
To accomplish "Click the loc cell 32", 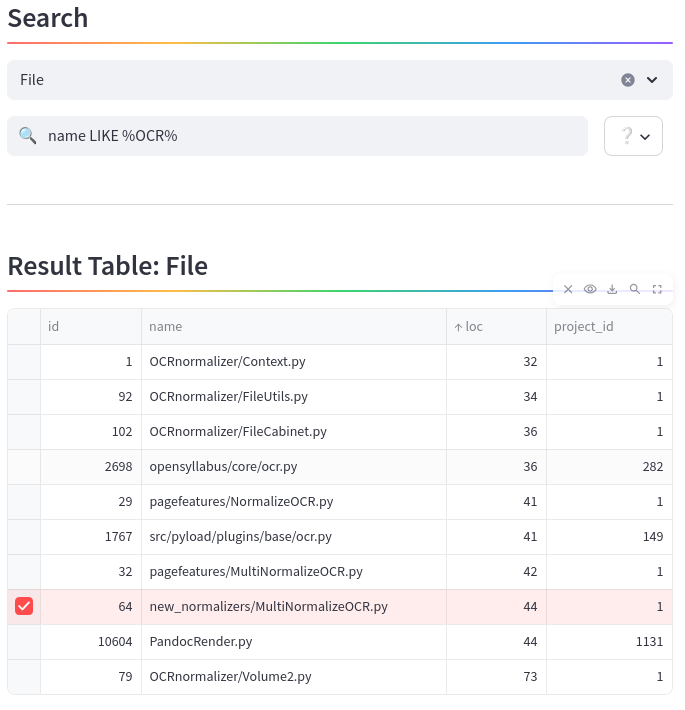I will (496, 362).
